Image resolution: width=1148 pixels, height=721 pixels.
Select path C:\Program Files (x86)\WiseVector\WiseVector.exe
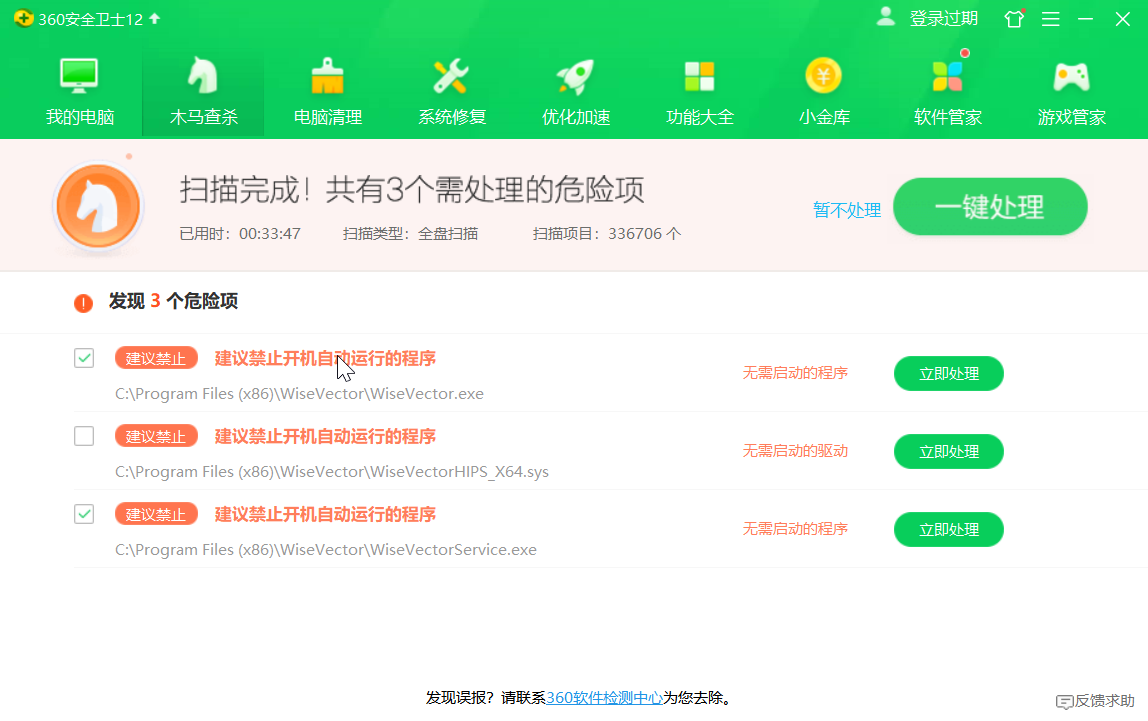pos(299,394)
